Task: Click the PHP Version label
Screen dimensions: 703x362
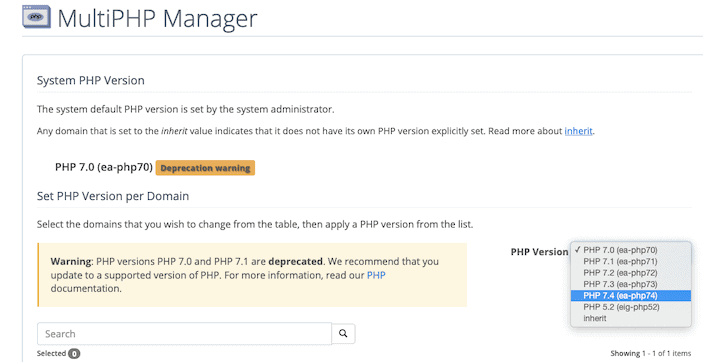Action: tap(539, 252)
